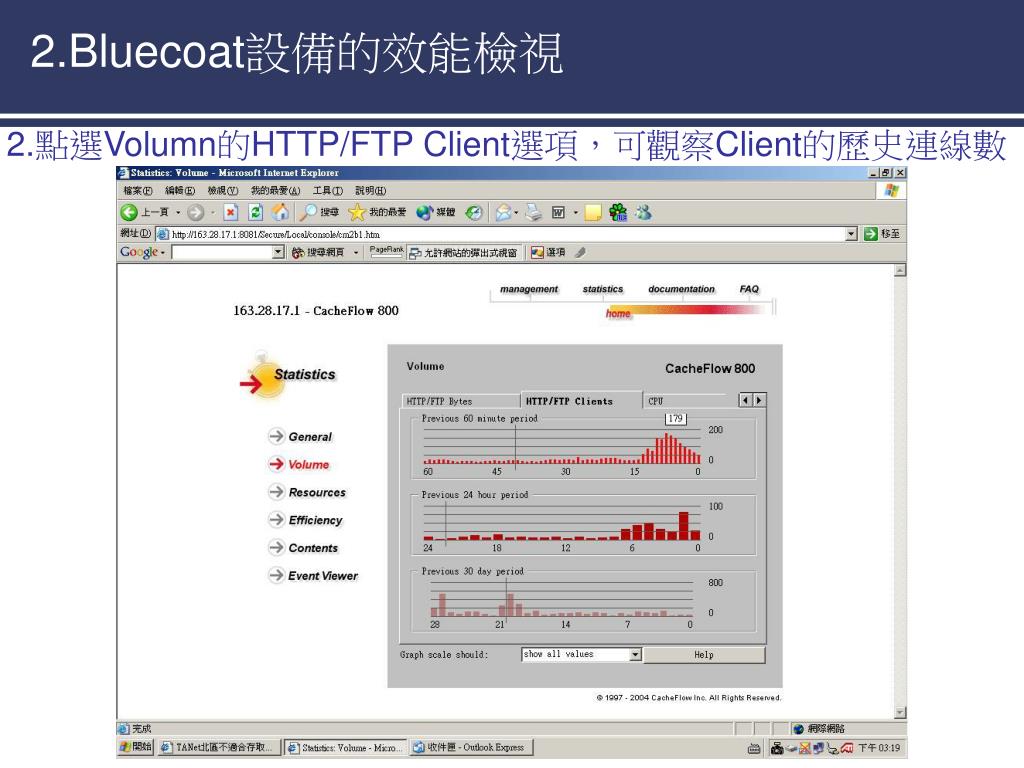Image resolution: width=1024 pixels, height=768 pixels.
Task: Click the tray keyboard input method icon
Action: pyautogui.click(x=754, y=748)
